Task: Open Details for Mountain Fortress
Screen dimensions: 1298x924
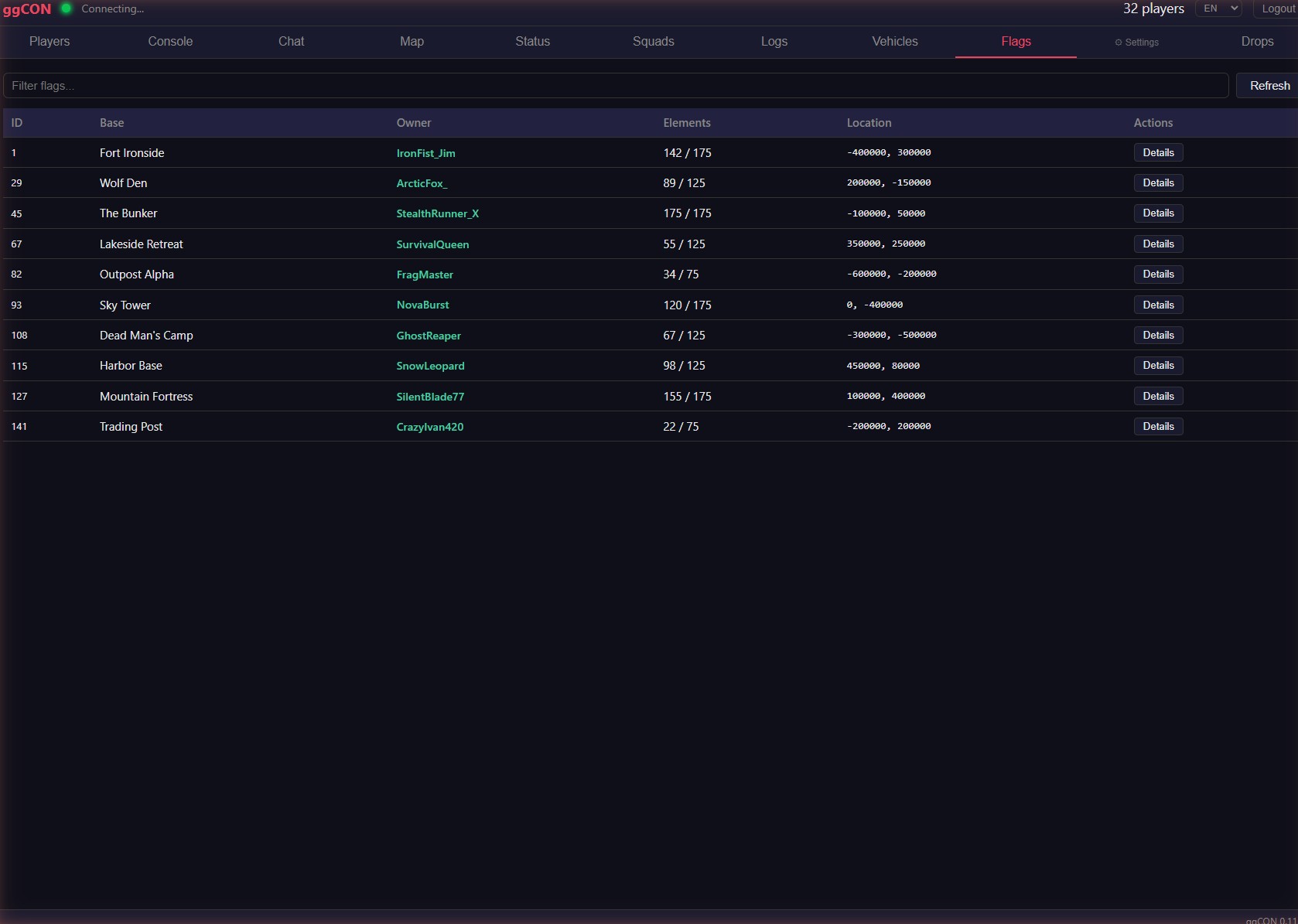Action: pyautogui.click(x=1158, y=397)
